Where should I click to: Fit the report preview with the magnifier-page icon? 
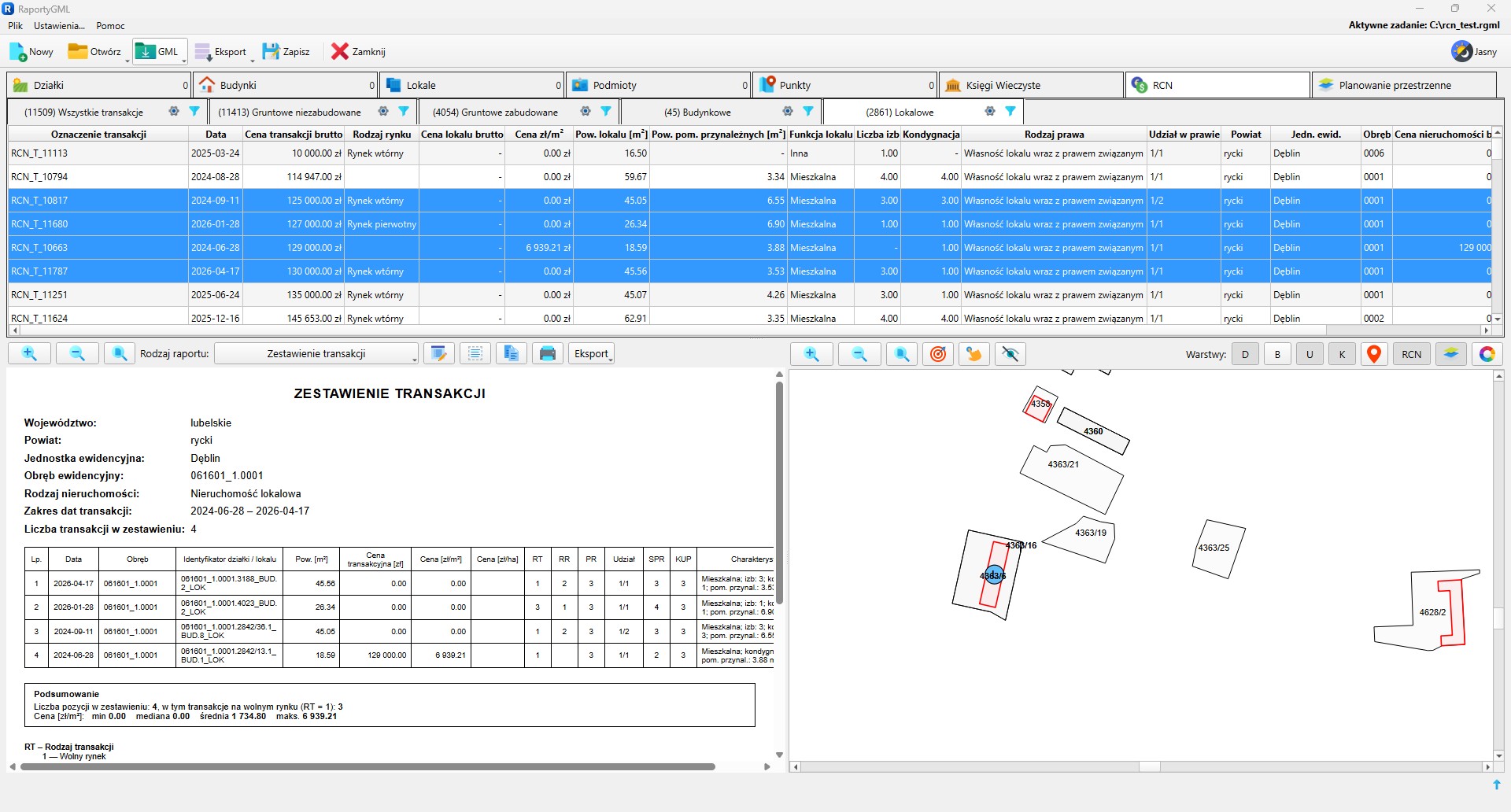(x=119, y=354)
